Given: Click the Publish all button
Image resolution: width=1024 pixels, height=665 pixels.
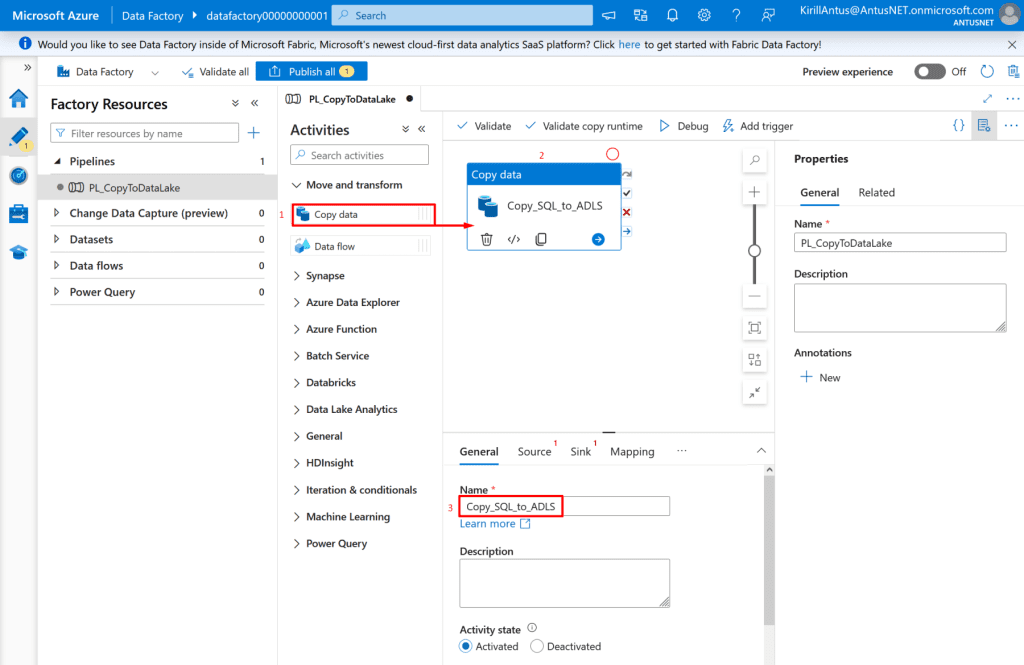Looking at the screenshot, I should 311,72.
